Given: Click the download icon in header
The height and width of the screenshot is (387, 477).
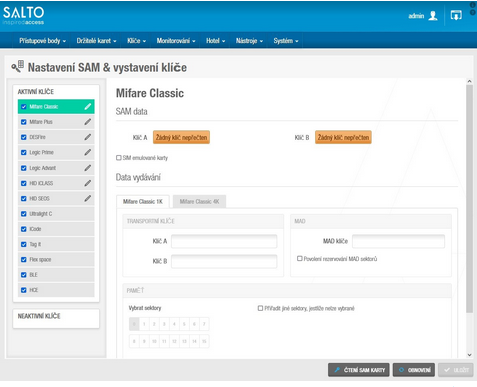Looking at the screenshot, I should coord(456,15).
